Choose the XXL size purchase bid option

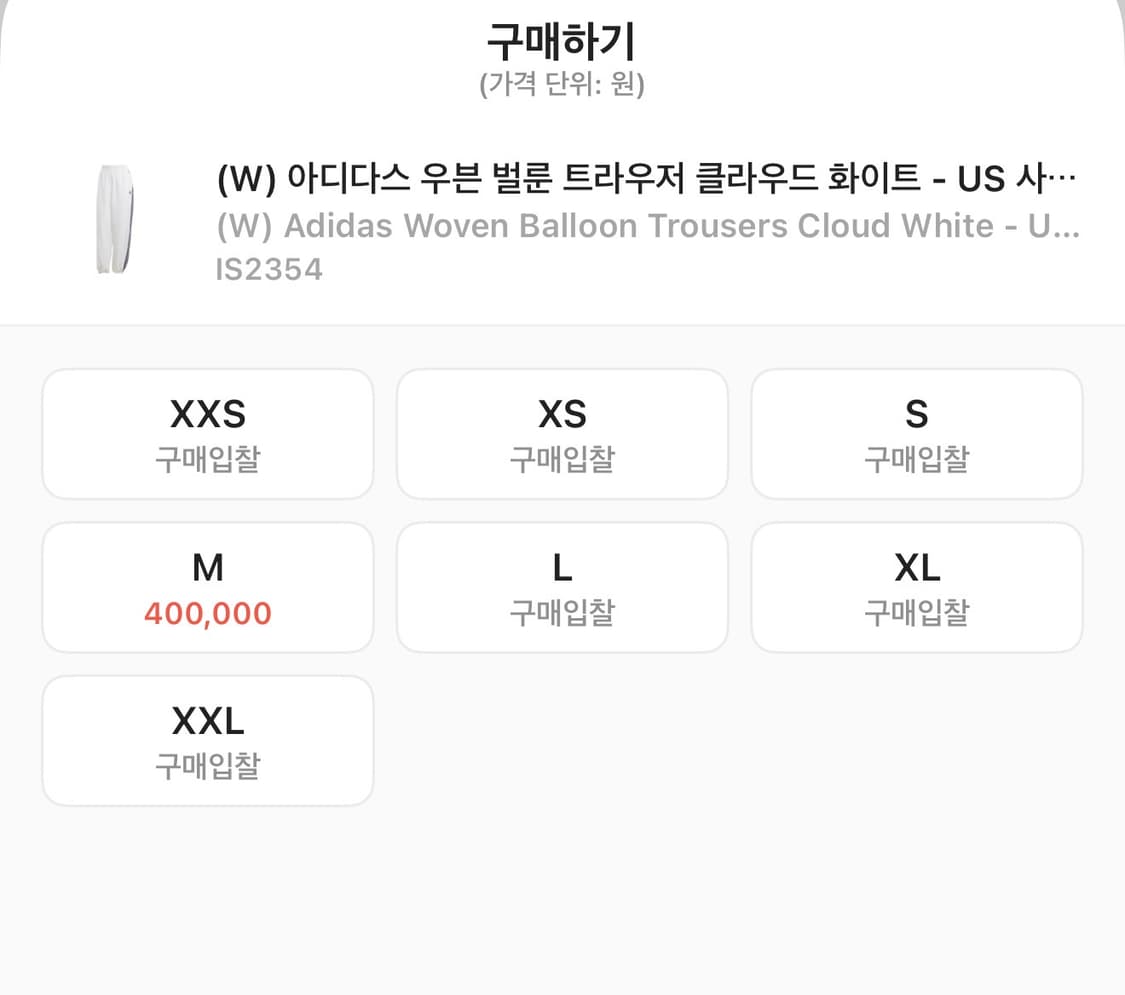point(207,740)
